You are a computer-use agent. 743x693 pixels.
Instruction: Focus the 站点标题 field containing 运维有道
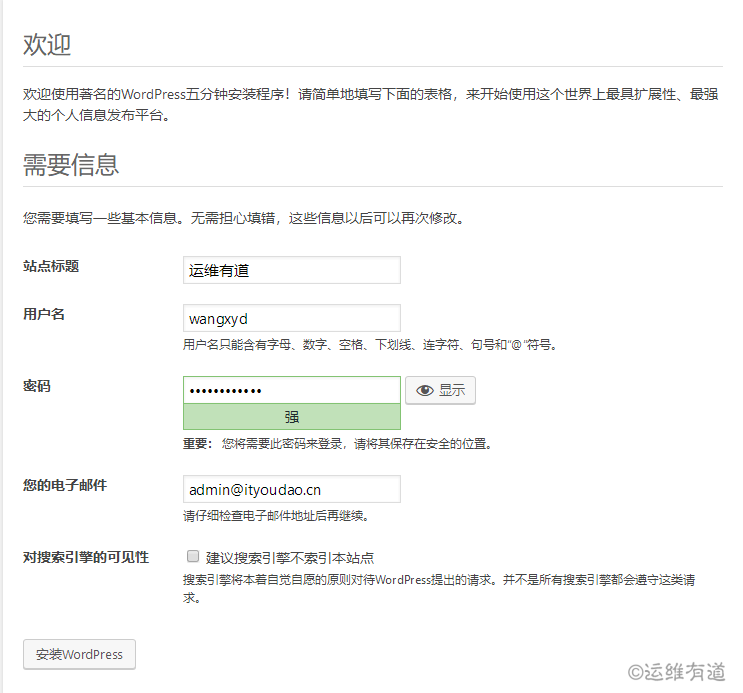point(291,270)
